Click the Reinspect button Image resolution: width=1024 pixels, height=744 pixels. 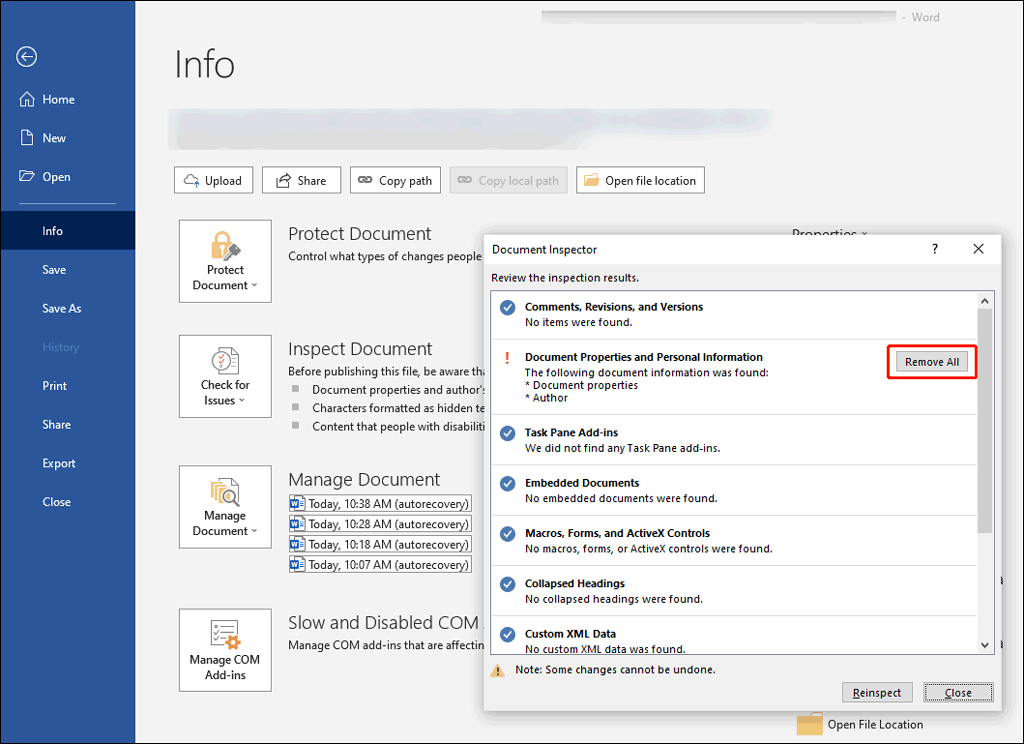(x=876, y=692)
